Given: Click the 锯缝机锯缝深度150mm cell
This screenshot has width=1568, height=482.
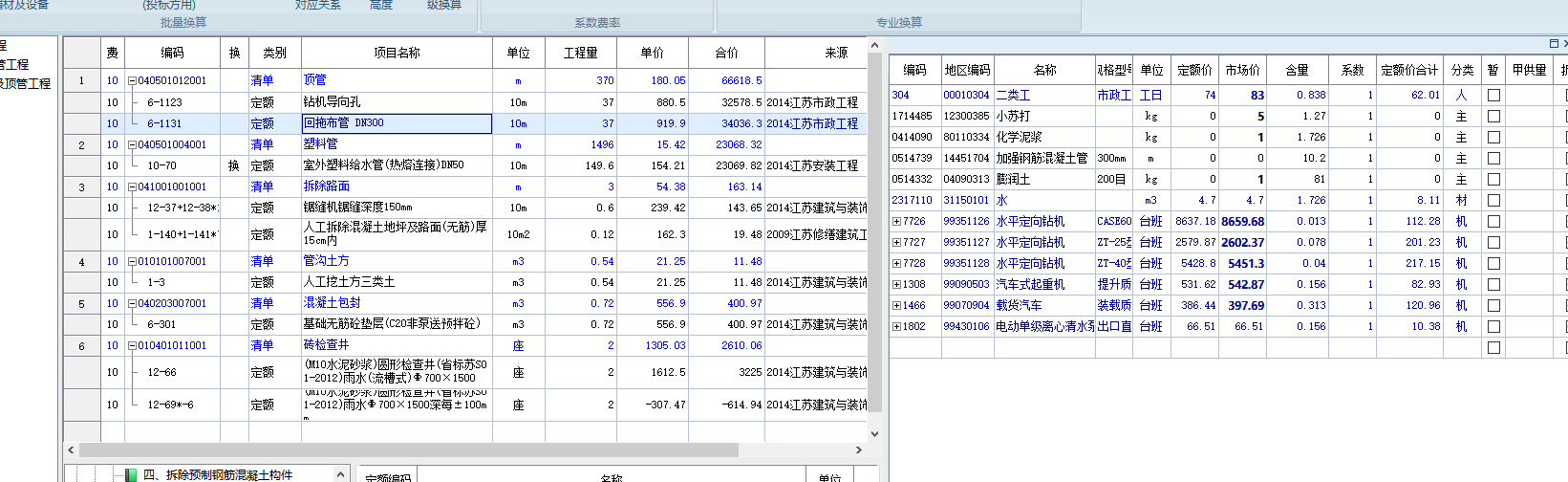Looking at the screenshot, I should [397, 208].
